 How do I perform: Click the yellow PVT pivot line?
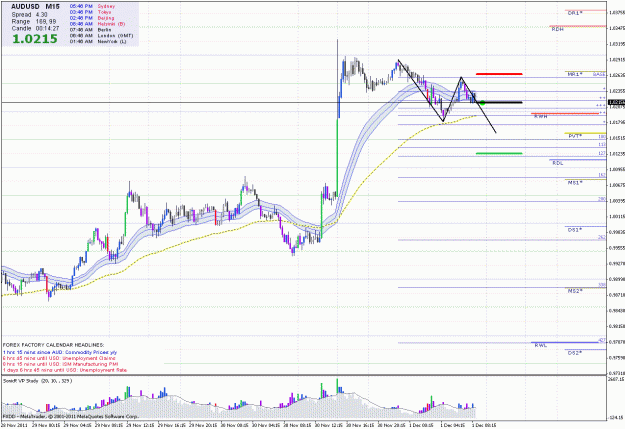pos(585,133)
